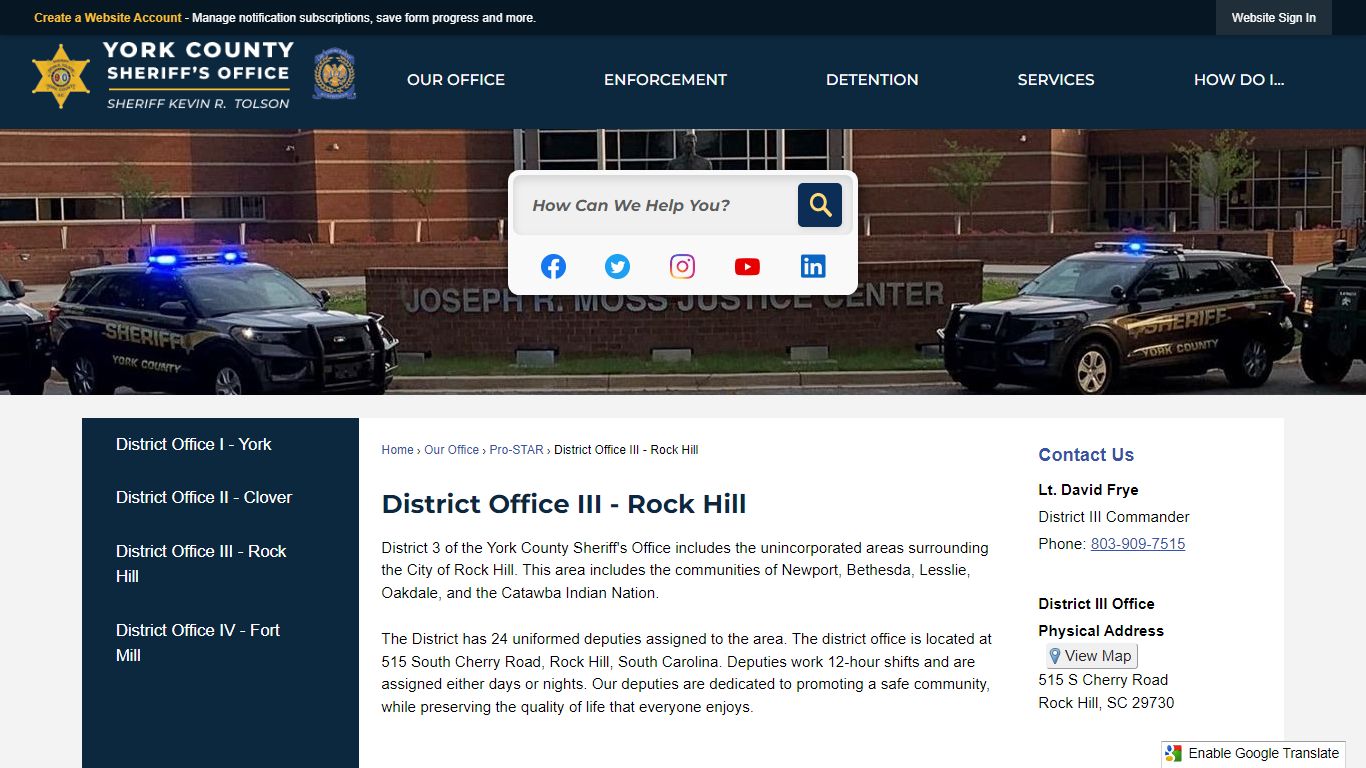Image resolution: width=1366 pixels, height=768 pixels.
Task: Go to Pro-STAR breadcrumb link
Action: [516, 450]
